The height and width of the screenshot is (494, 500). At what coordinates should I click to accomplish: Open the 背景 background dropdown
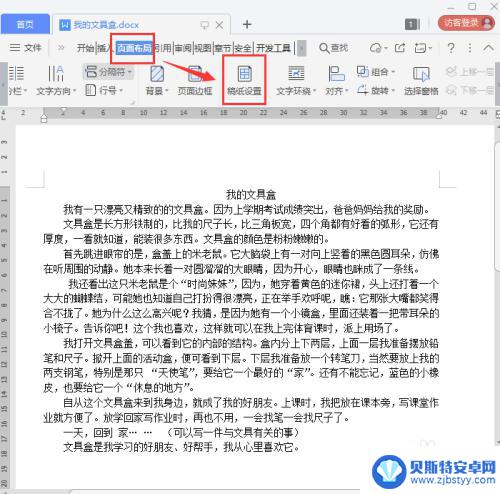(157, 80)
